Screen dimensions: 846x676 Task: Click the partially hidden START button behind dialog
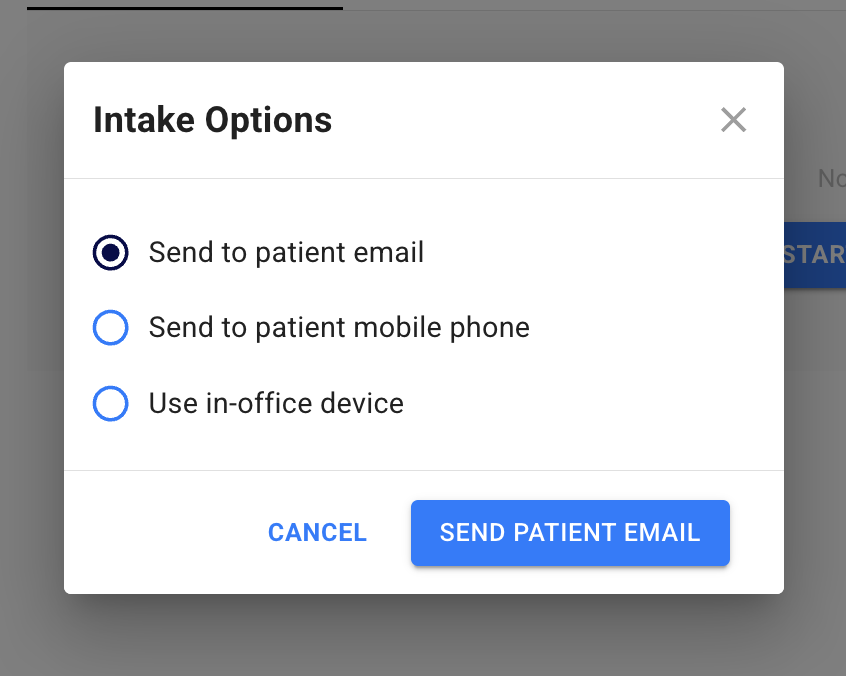(x=815, y=254)
